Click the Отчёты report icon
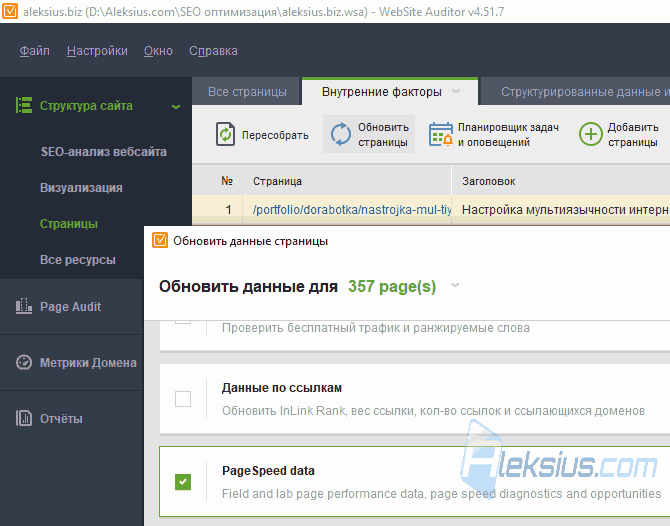Image resolution: width=670 pixels, height=526 pixels. pyautogui.click(x=24, y=418)
